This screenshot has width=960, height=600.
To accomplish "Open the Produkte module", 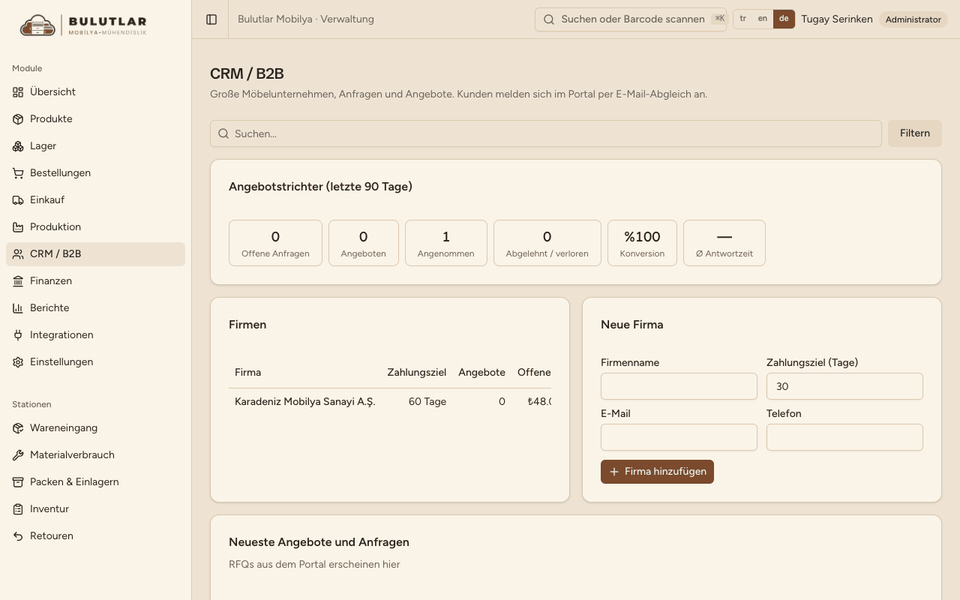I will [x=96, y=119].
